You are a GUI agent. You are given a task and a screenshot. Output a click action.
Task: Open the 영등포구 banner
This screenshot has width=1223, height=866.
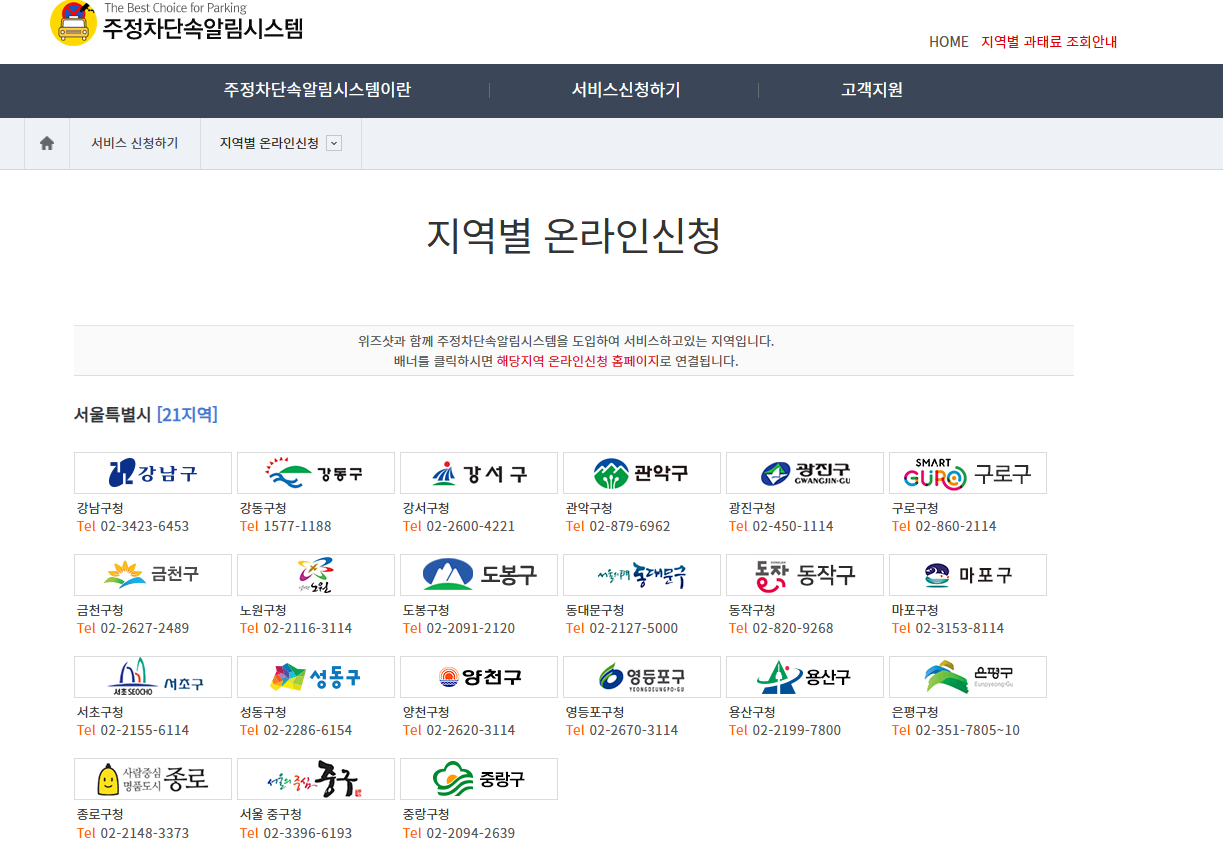pos(642,677)
